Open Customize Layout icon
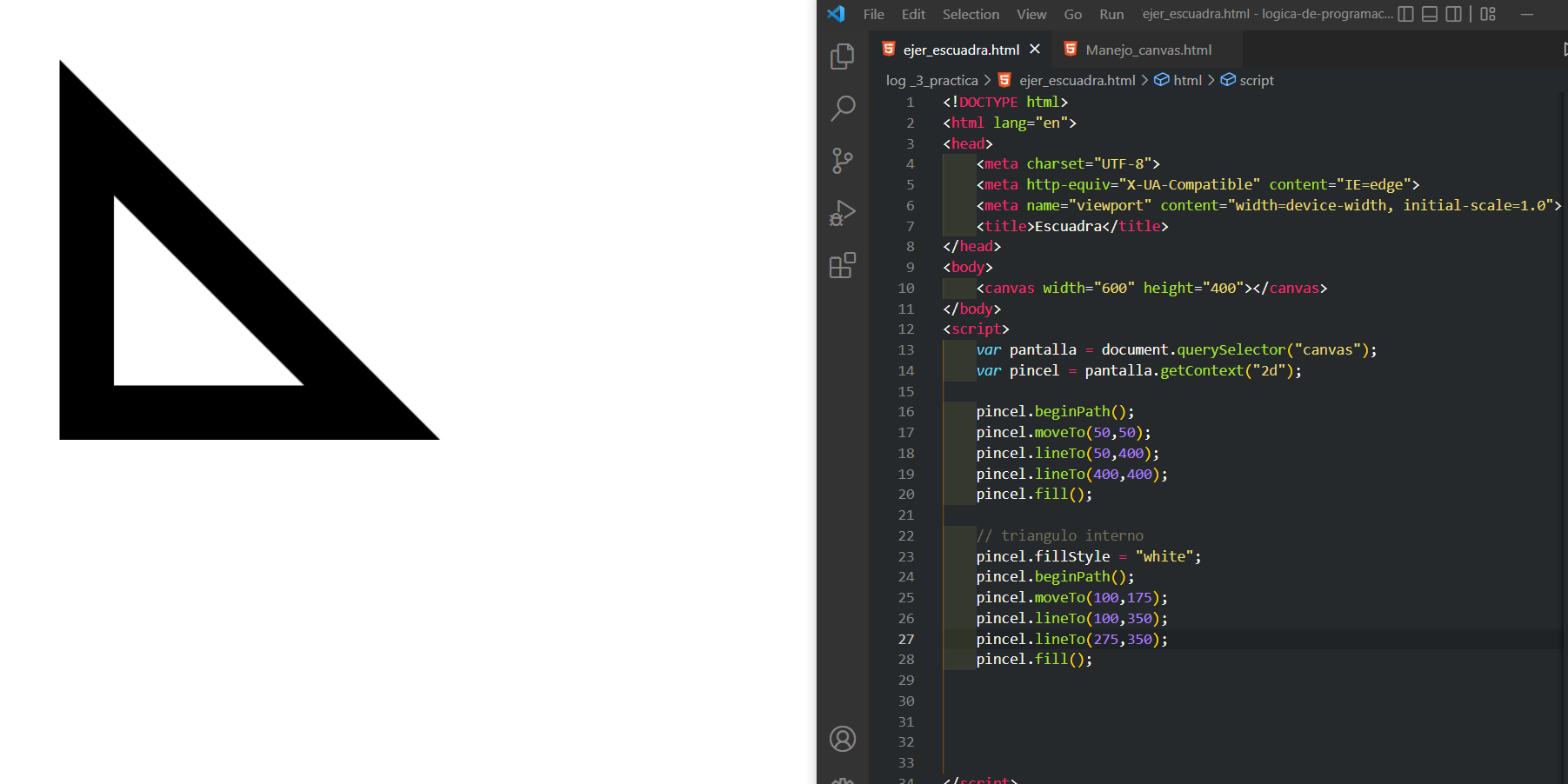The width and height of the screenshot is (1568, 784). [x=1488, y=14]
